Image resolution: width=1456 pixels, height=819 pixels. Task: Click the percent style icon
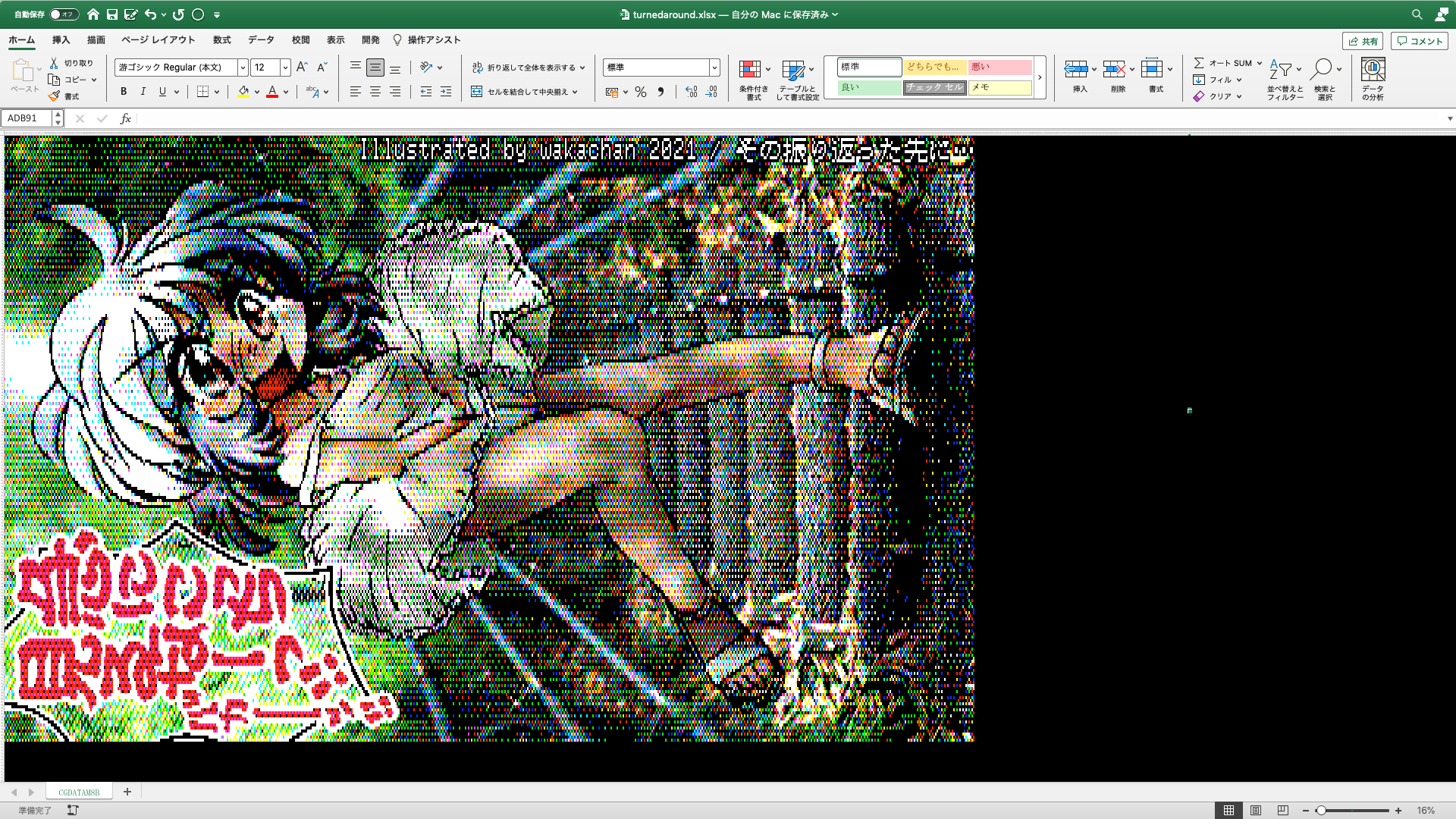(641, 92)
